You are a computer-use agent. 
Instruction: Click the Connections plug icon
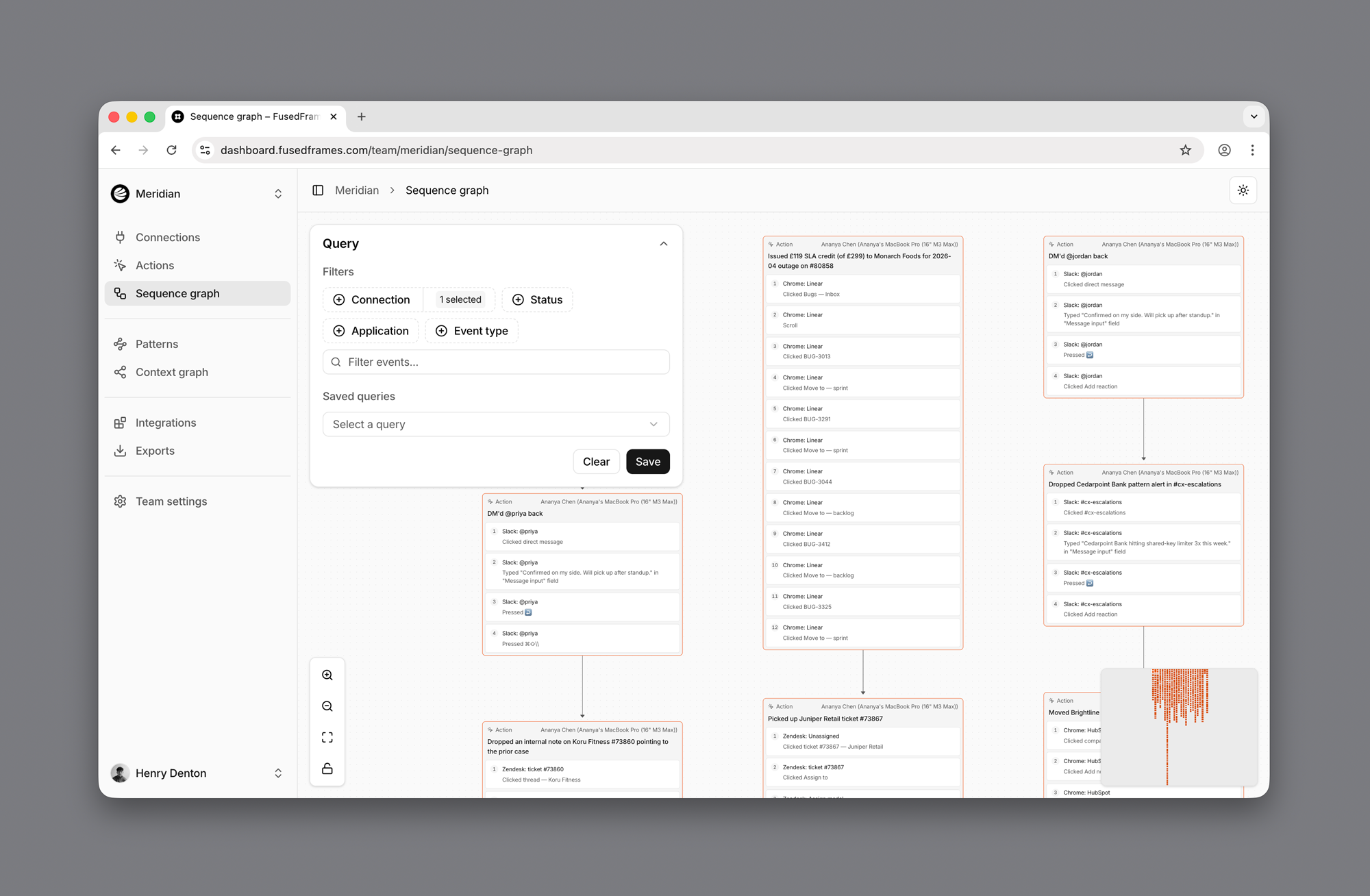(x=120, y=237)
